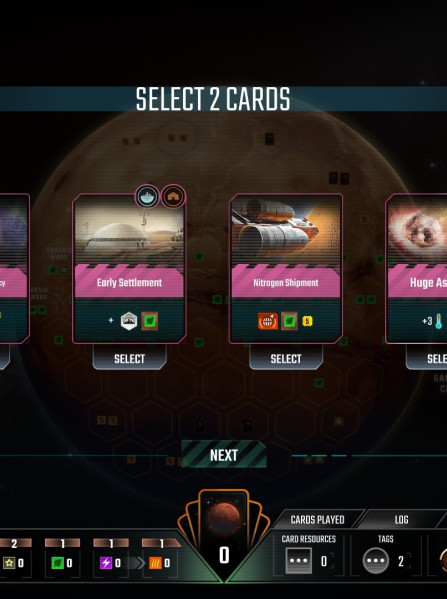
Task: Click the city building tag icon above Early Settlement
Action: point(173,196)
